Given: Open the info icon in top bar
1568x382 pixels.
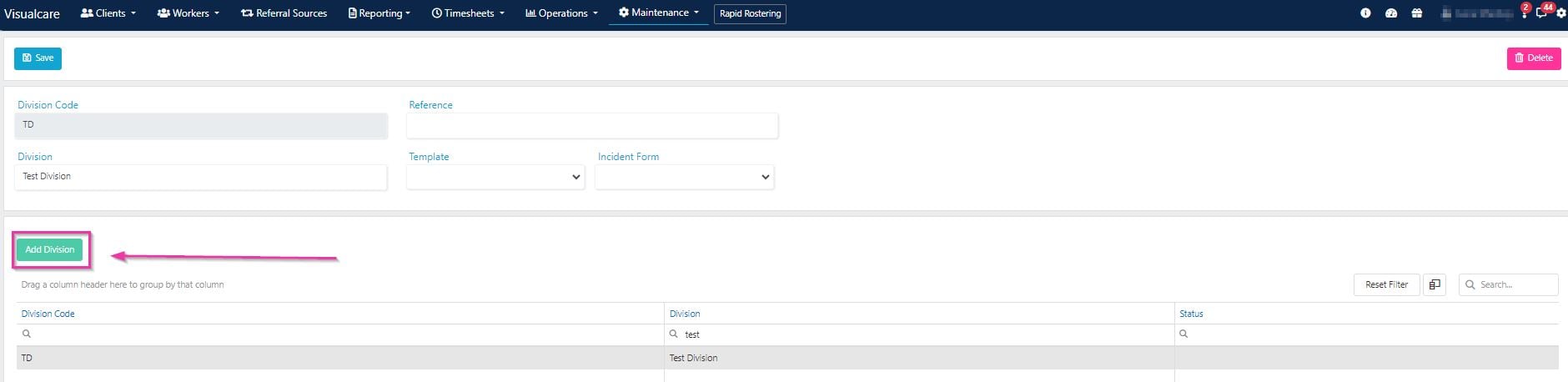Looking at the screenshot, I should coord(1365,13).
